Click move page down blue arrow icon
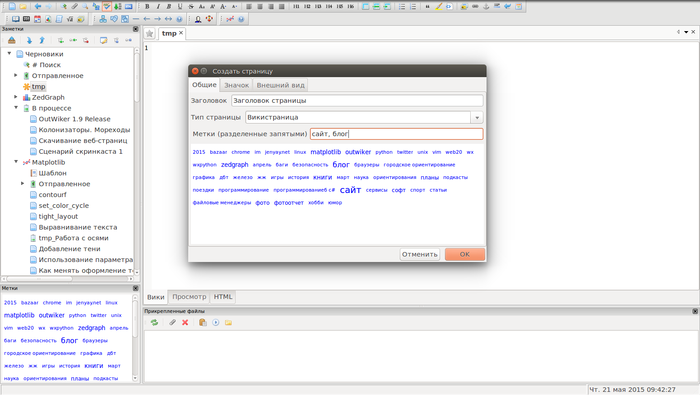This screenshot has width=700, height=395. (29, 41)
